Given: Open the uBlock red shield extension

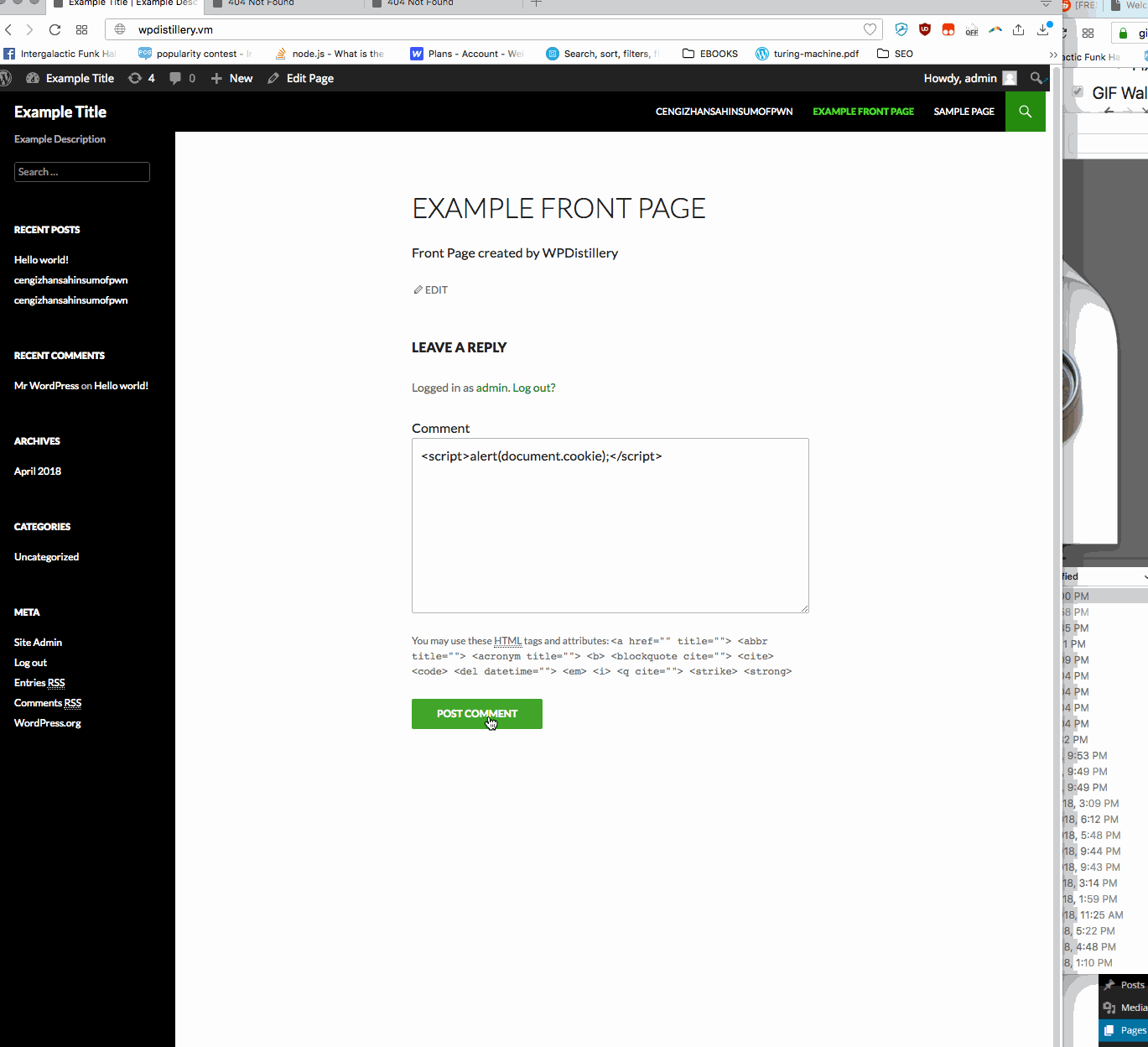Looking at the screenshot, I should [925, 29].
